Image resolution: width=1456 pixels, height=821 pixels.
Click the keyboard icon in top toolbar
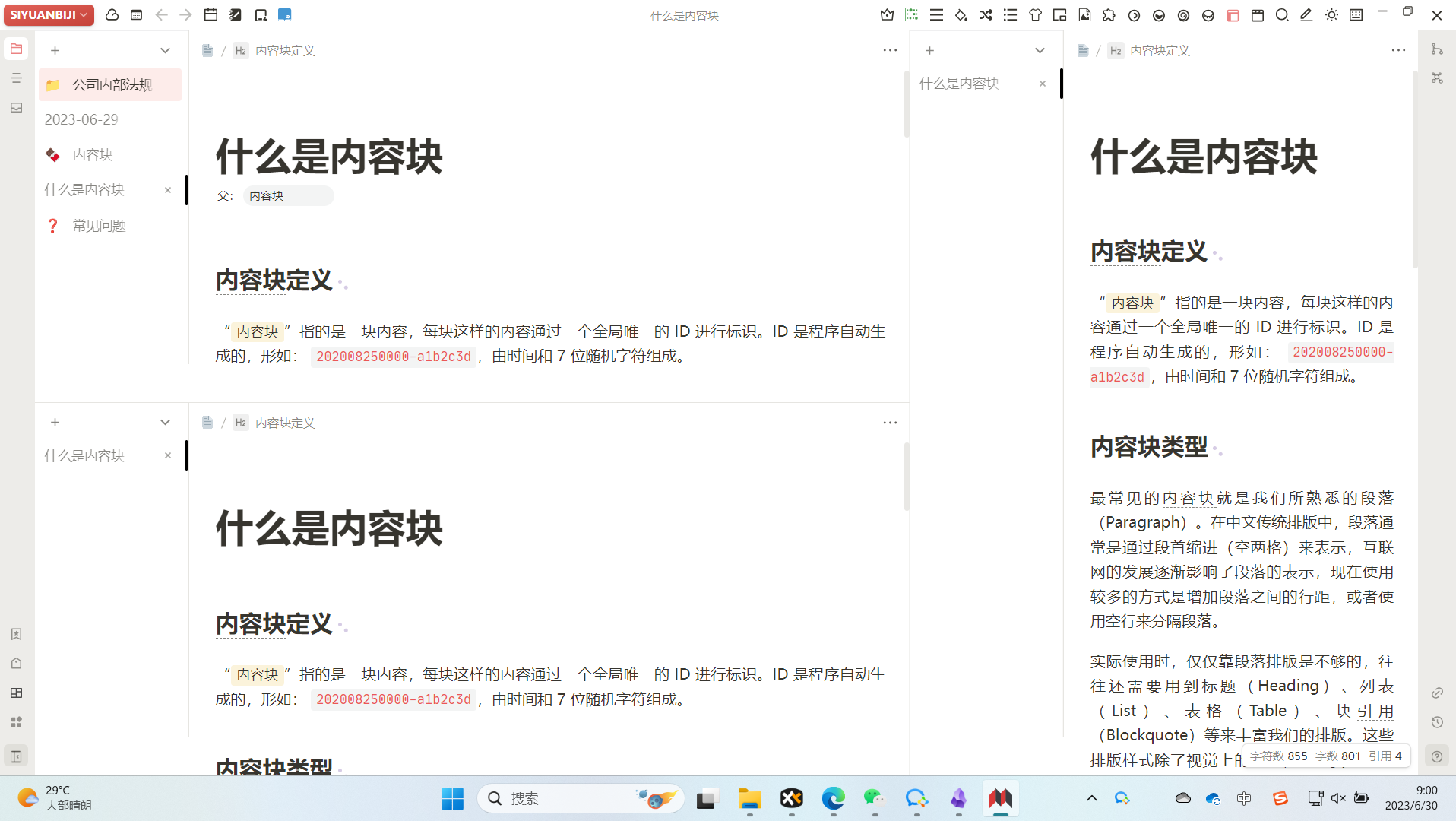click(x=1356, y=15)
